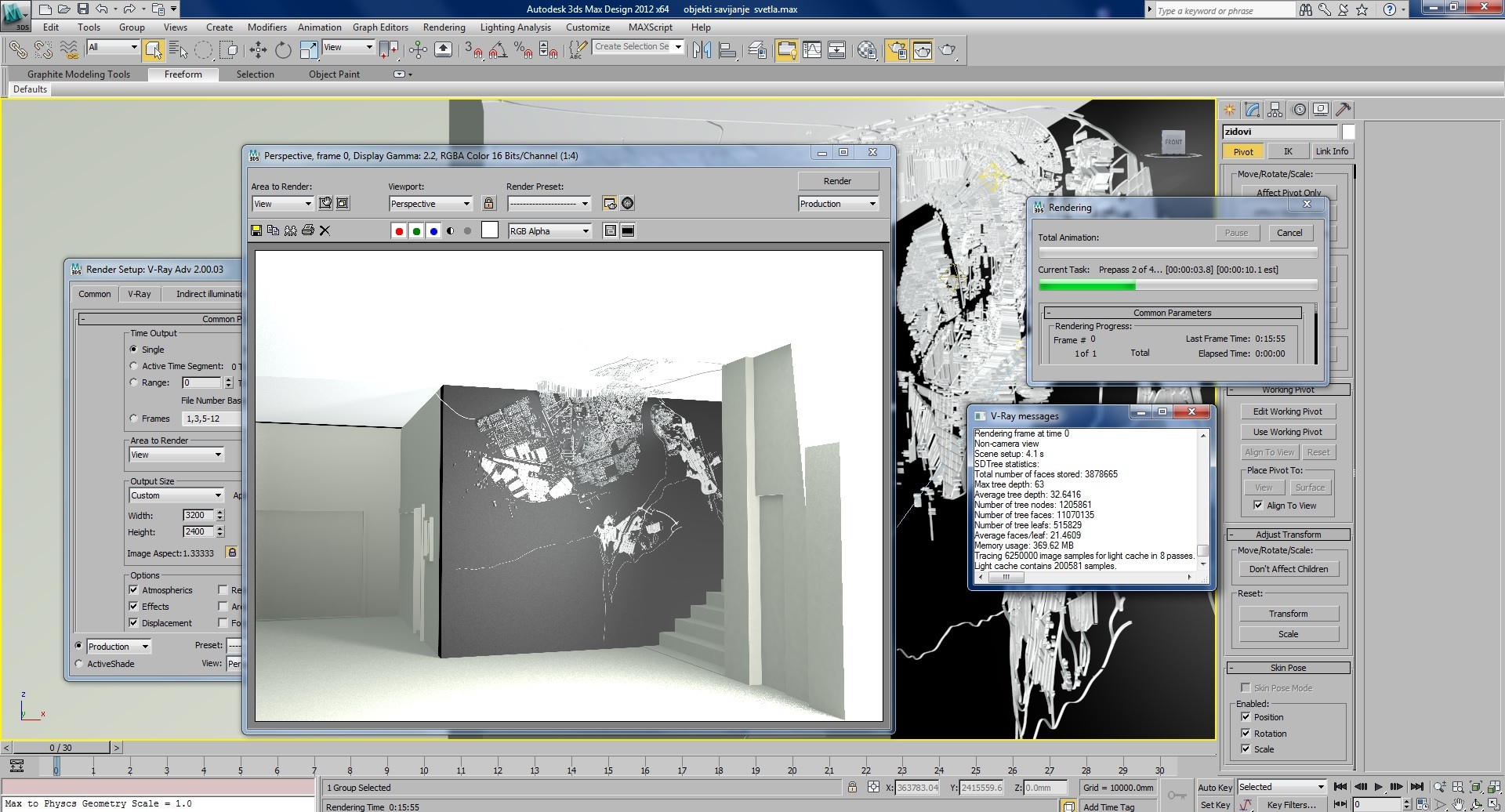
Task: Click the object color swatch beside zidovi
Action: click(1348, 132)
